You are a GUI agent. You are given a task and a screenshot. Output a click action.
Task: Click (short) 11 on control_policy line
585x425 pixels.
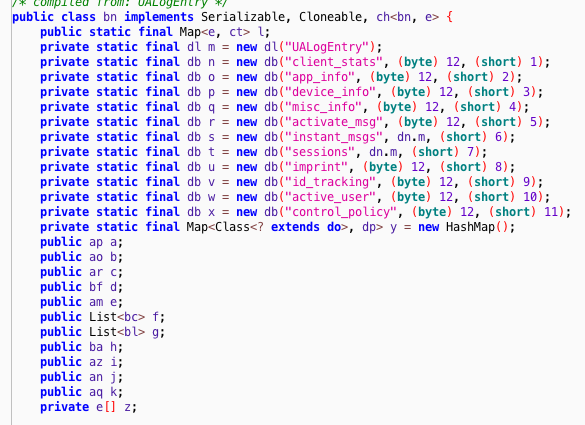pos(523,212)
